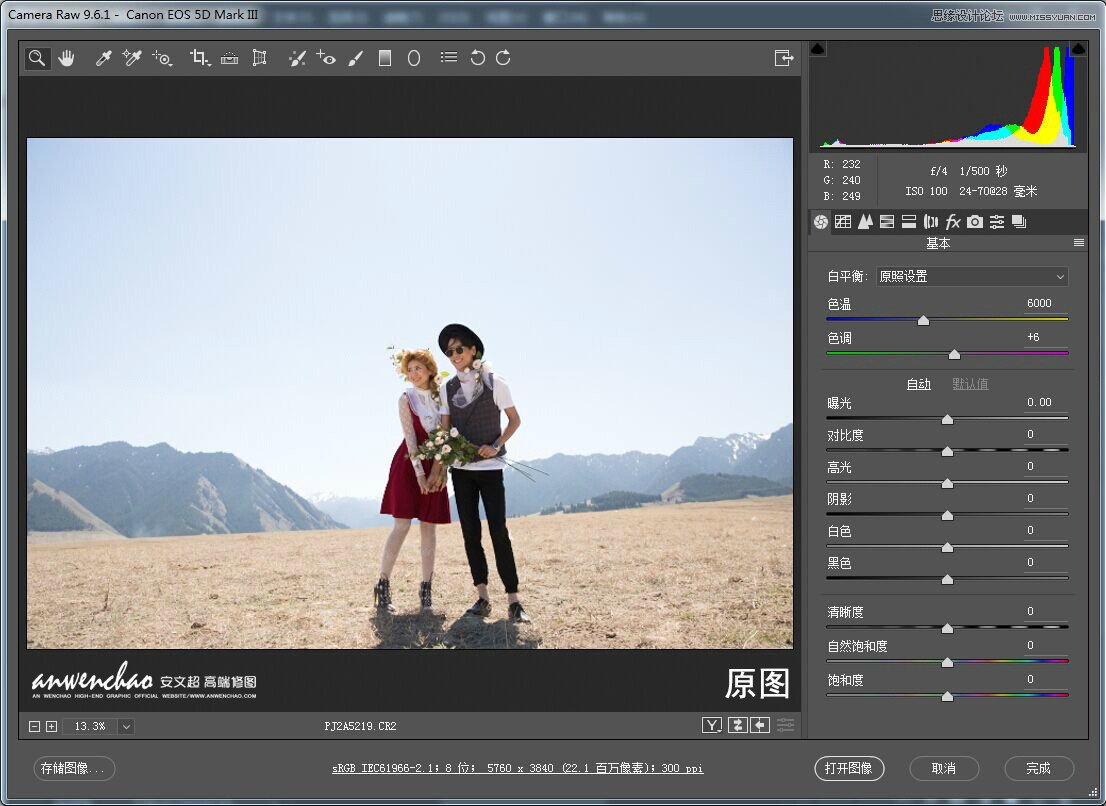Click the 默认值 default link

click(x=971, y=384)
